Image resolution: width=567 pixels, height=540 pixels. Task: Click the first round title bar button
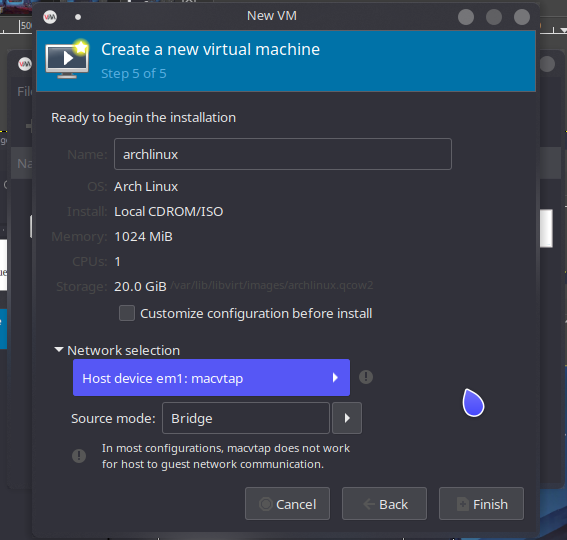466,17
